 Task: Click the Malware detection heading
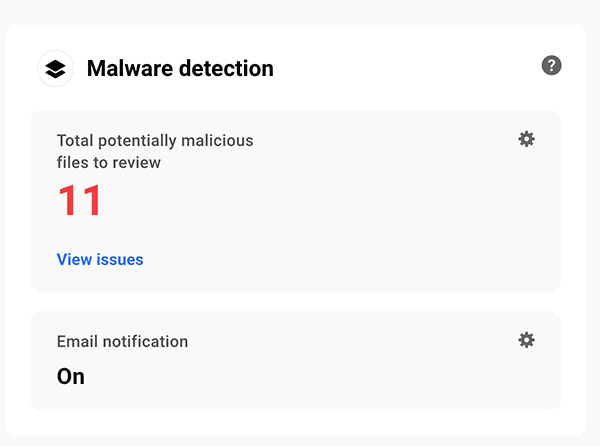tap(180, 69)
